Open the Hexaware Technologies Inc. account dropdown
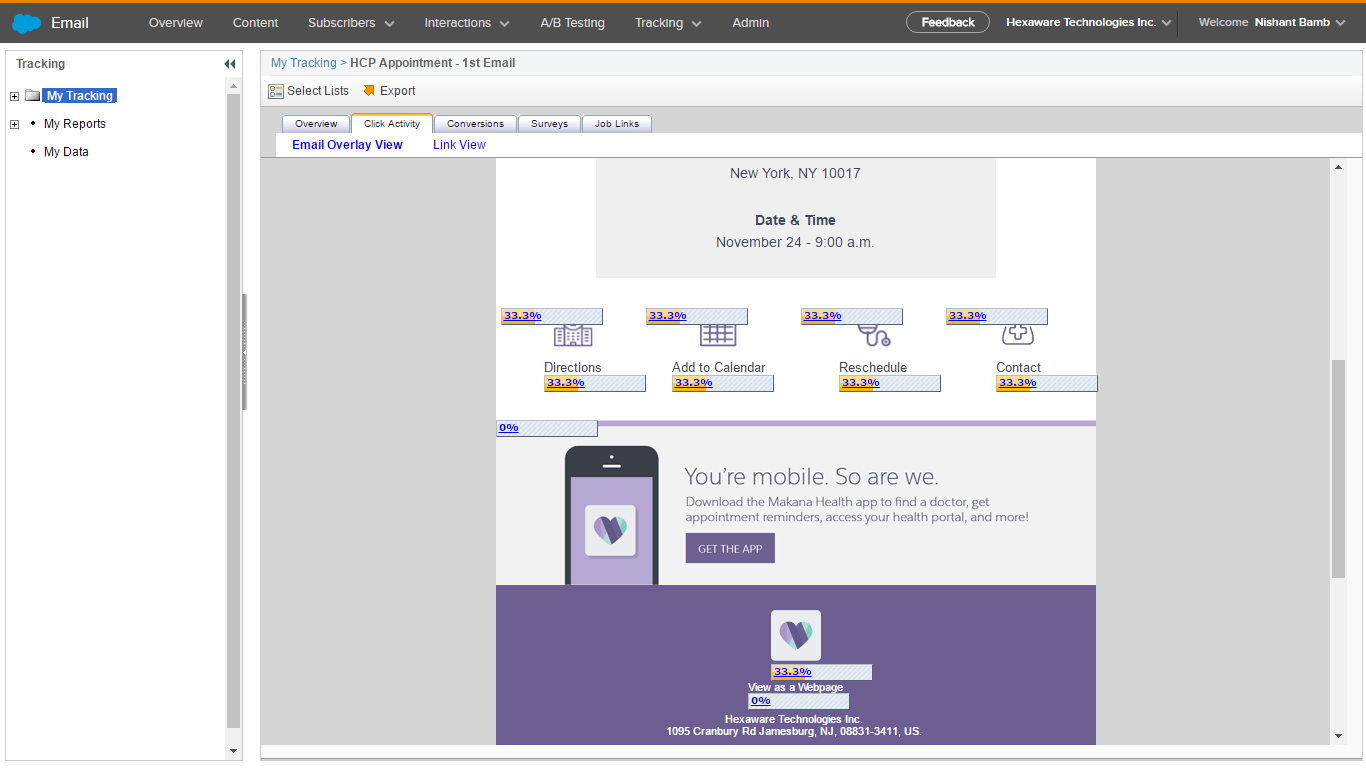Viewport: 1366px width, 768px height. 1088,23
